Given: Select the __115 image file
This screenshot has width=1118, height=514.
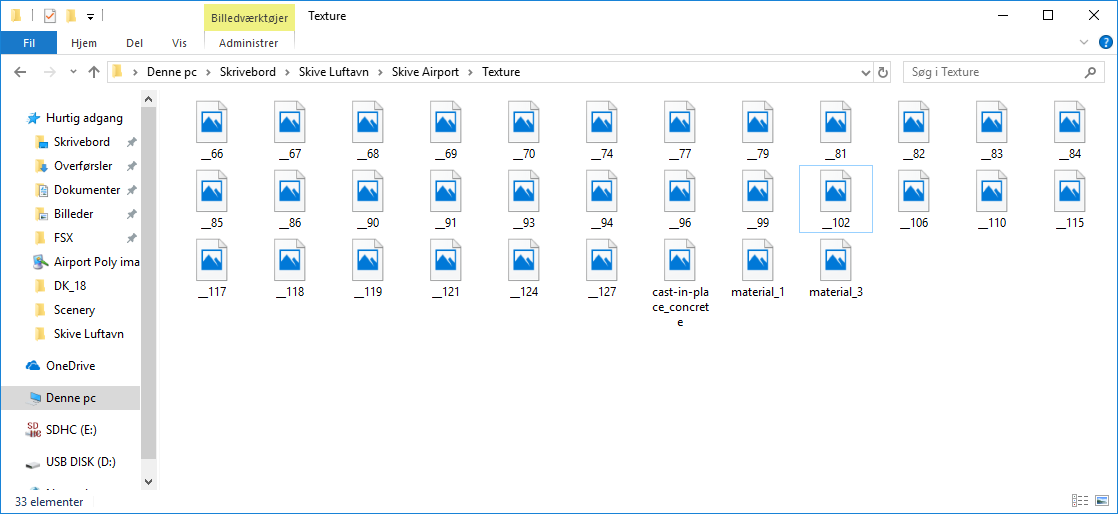Looking at the screenshot, I should 1070,200.
